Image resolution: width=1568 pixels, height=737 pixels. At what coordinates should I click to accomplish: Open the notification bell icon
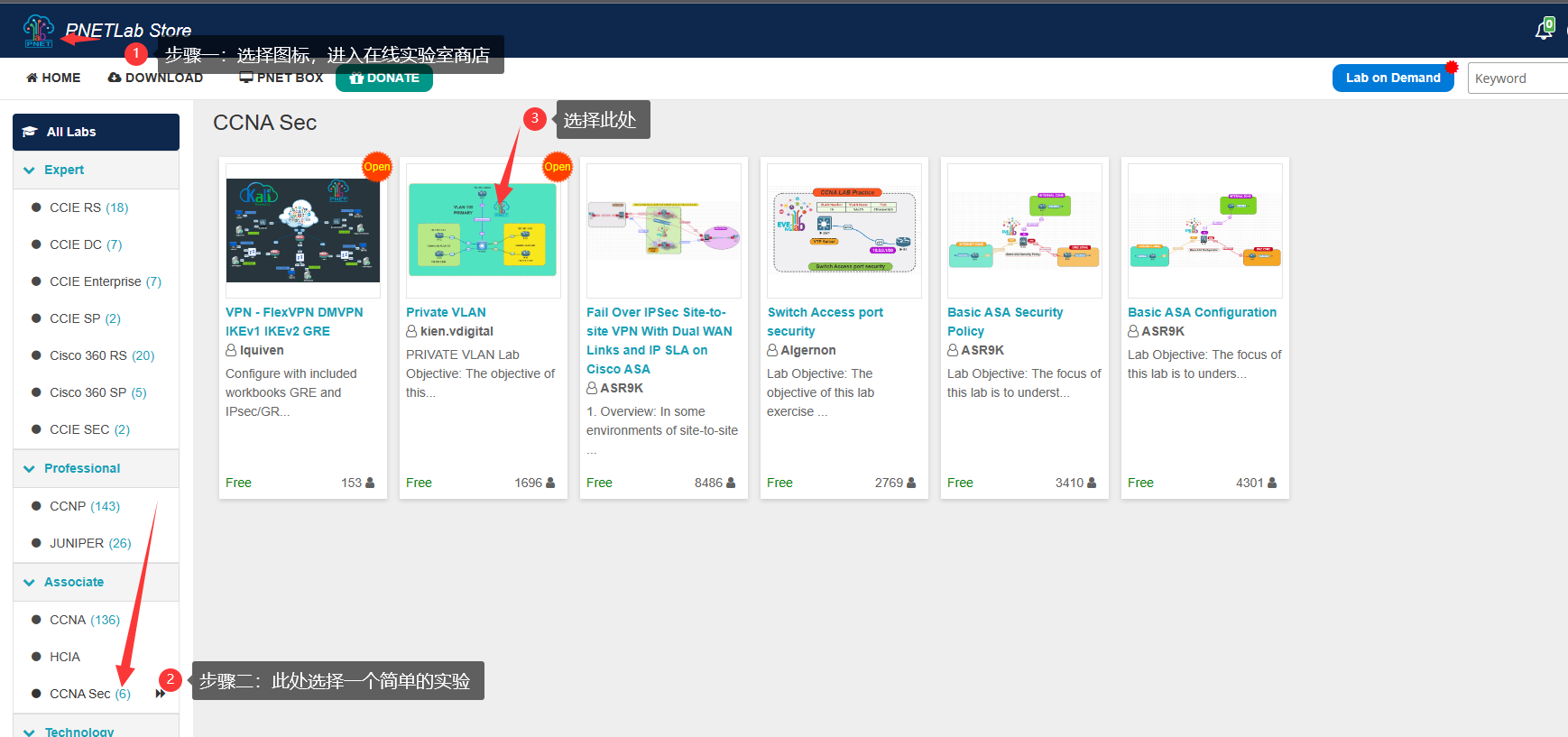pos(1544,30)
